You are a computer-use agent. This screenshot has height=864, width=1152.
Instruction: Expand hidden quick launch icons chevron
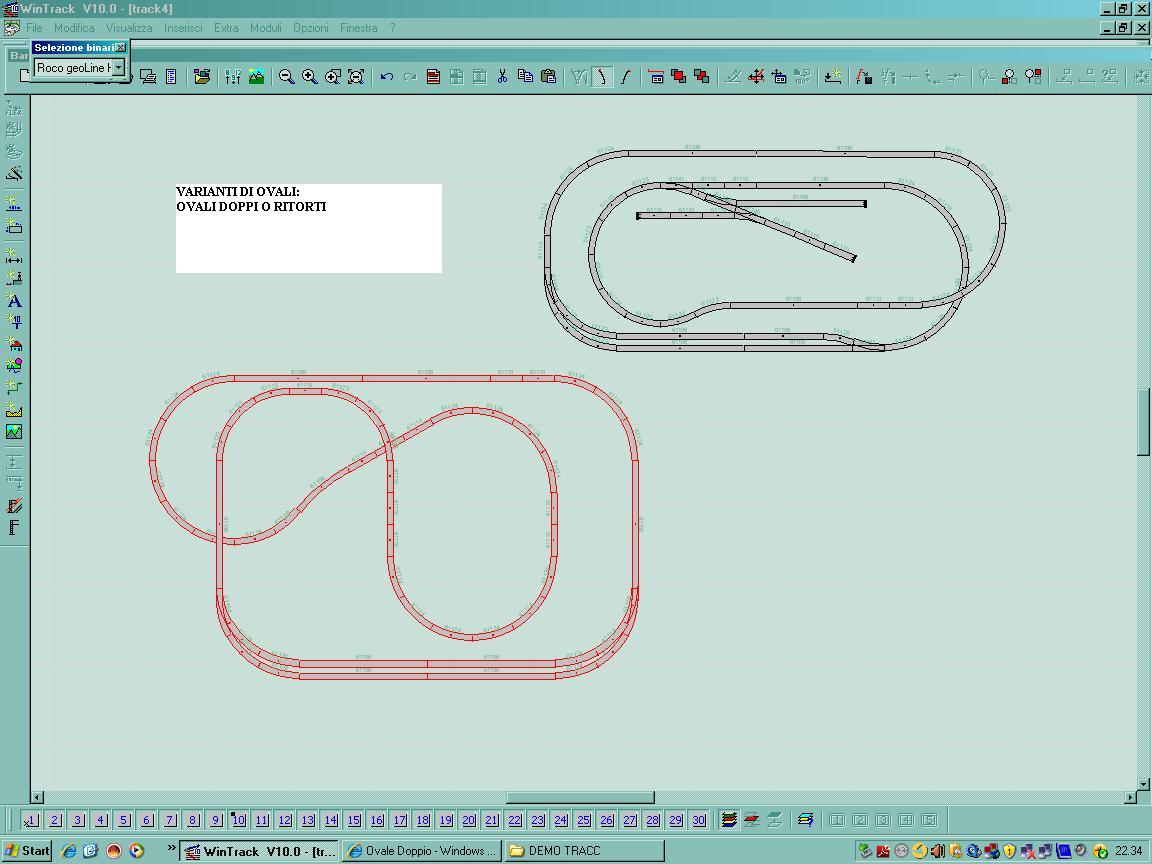[171, 849]
